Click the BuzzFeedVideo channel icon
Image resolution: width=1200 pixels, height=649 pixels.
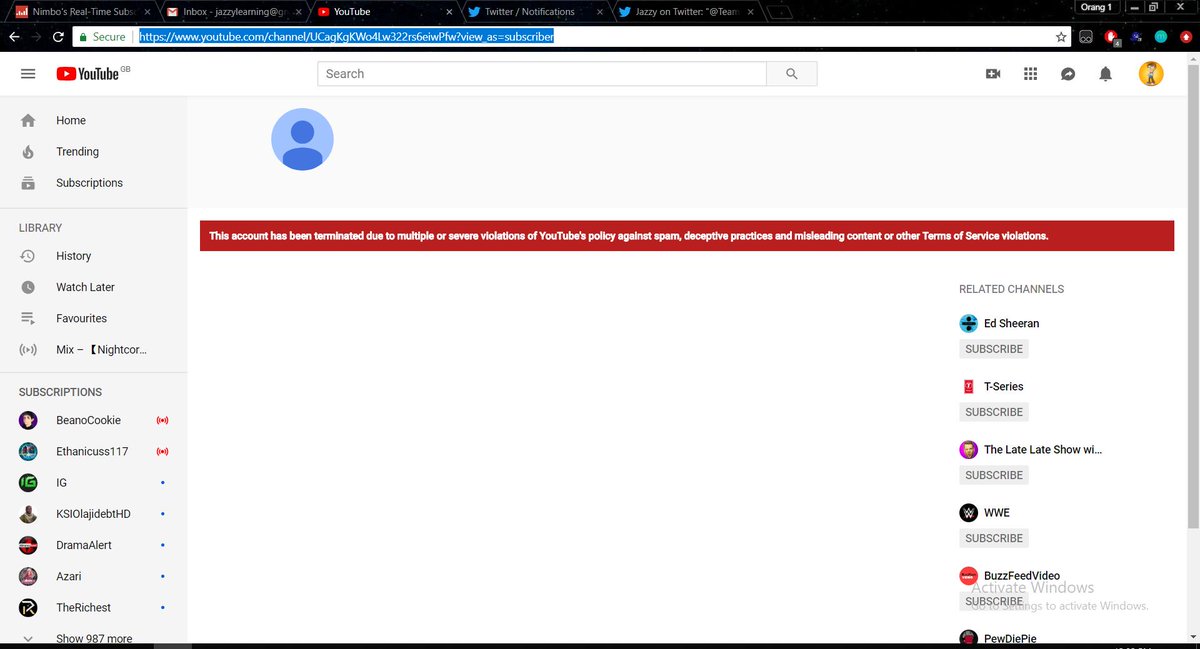pos(968,575)
